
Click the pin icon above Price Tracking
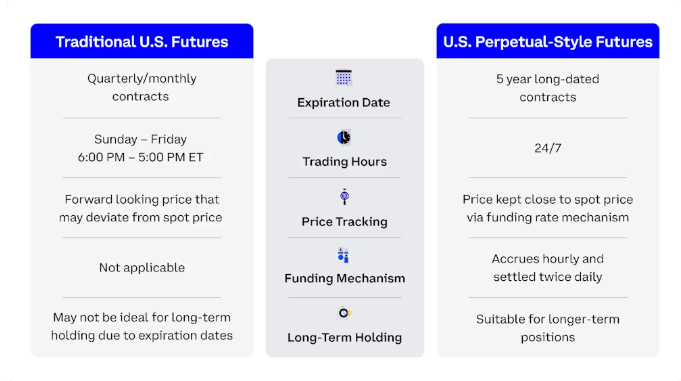pyautogui.click(x=344, y=197)
